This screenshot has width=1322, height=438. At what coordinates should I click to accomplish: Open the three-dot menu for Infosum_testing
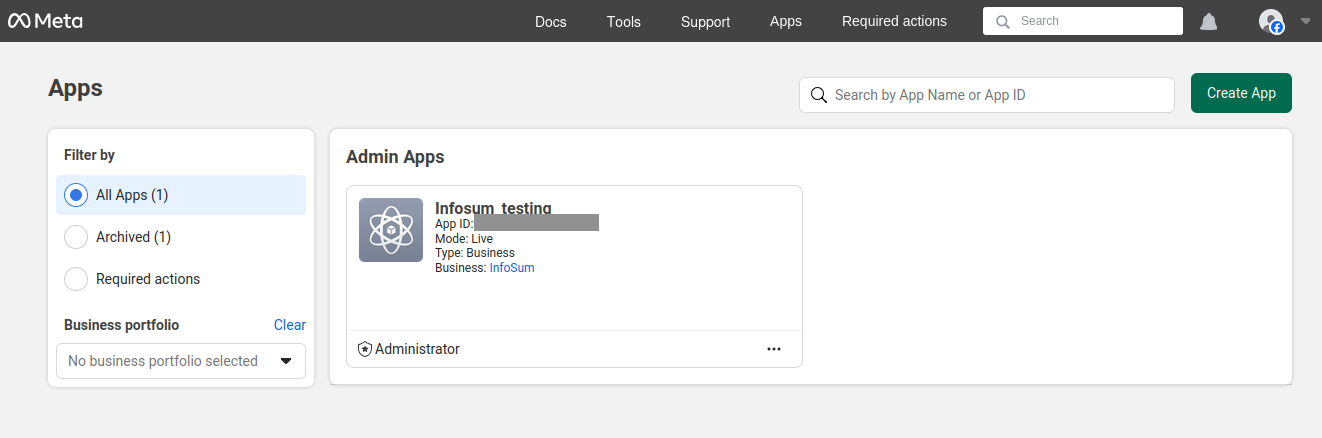tap(774, 349)
